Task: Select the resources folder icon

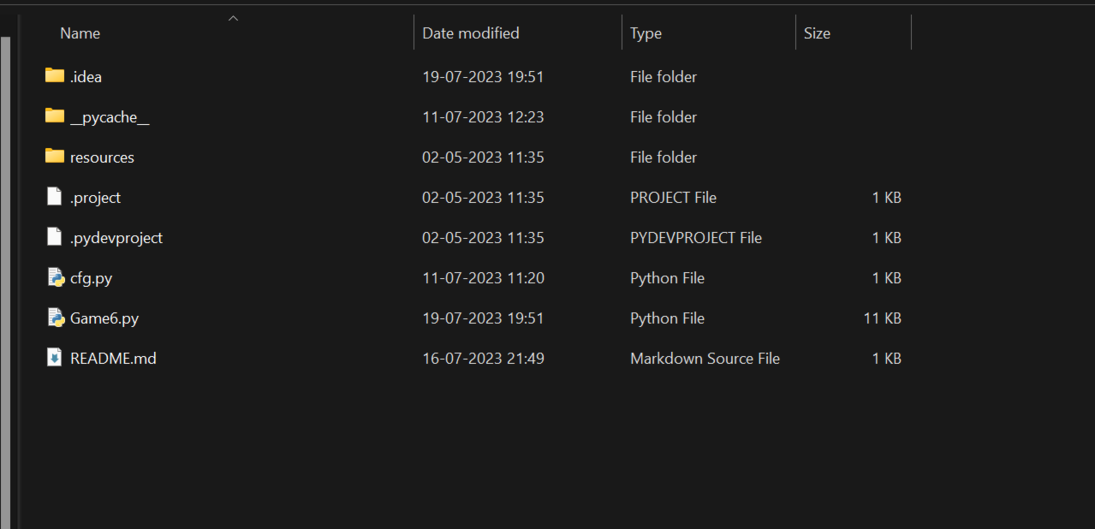Action: point(54,156)
